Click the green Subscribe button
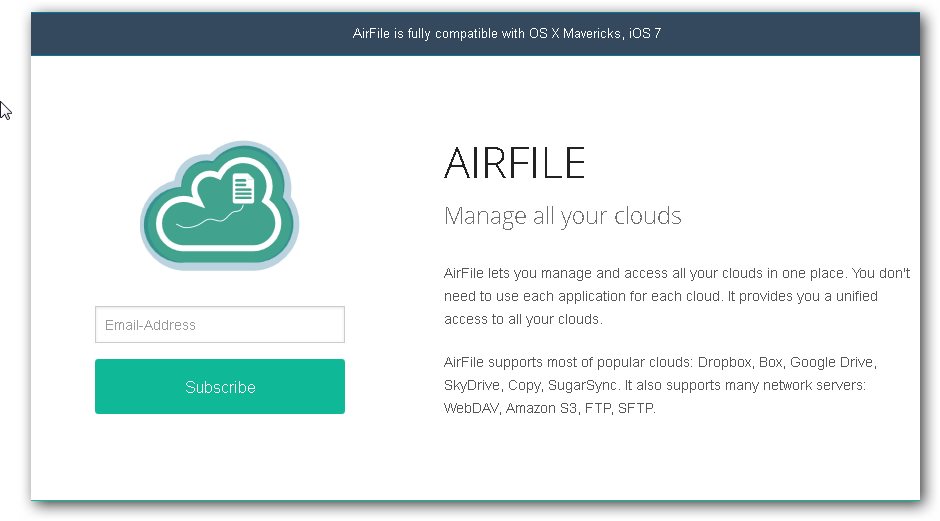 (219, 387)
